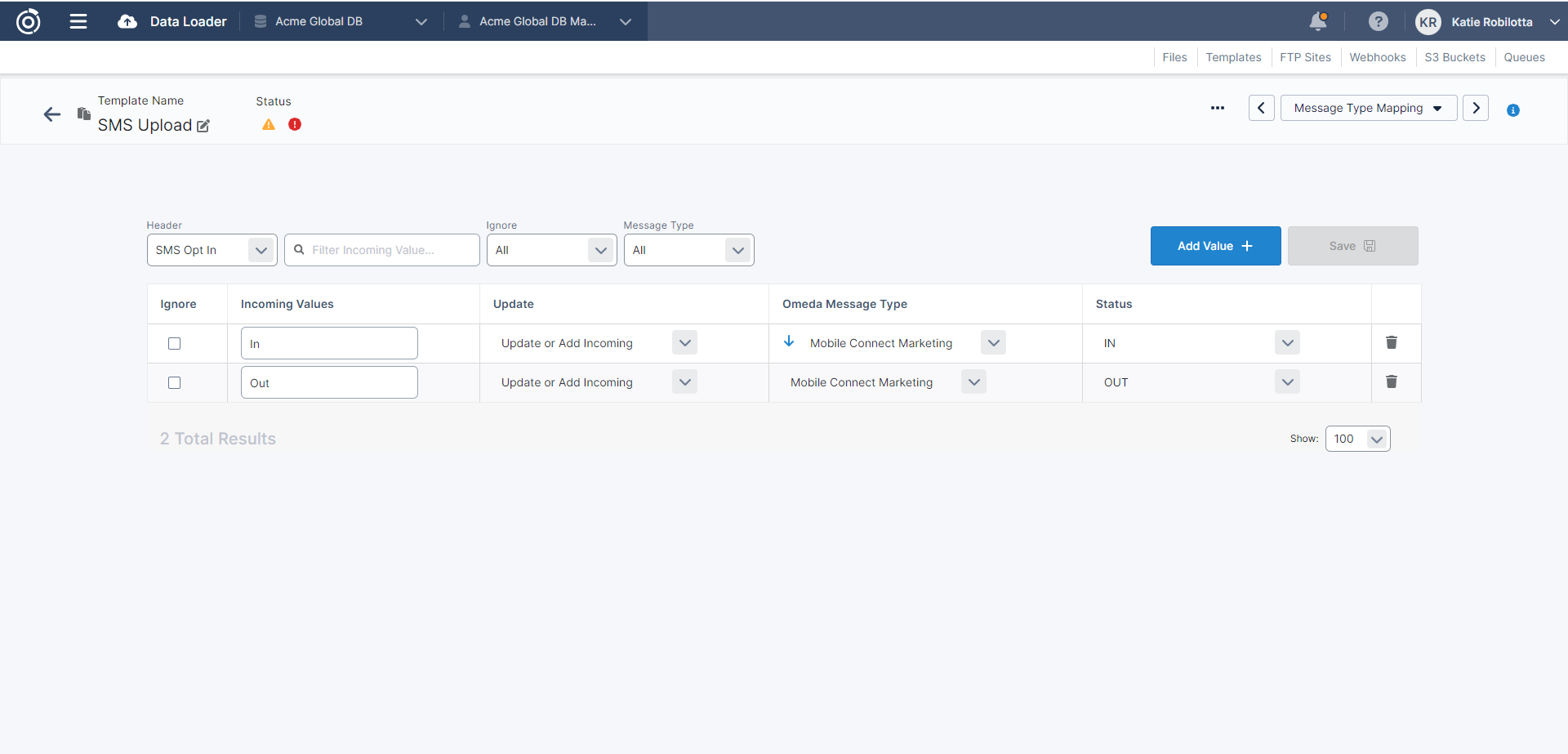Edit the SMS Upload template name

pyautogui.click(x=203, y=126)
